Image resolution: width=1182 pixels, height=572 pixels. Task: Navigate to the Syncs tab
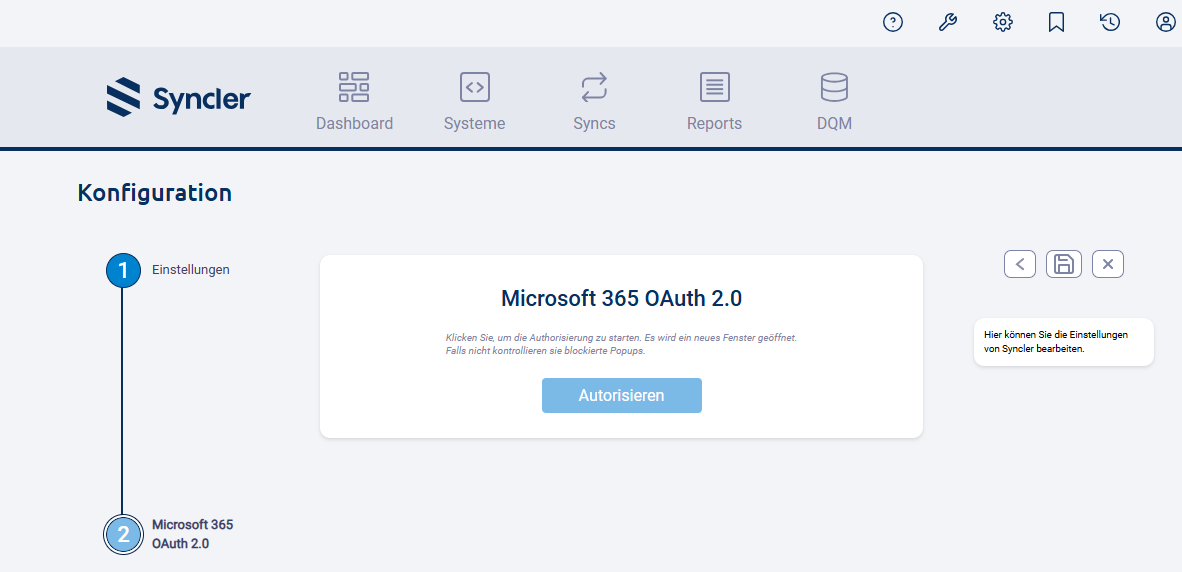(594, 102)
